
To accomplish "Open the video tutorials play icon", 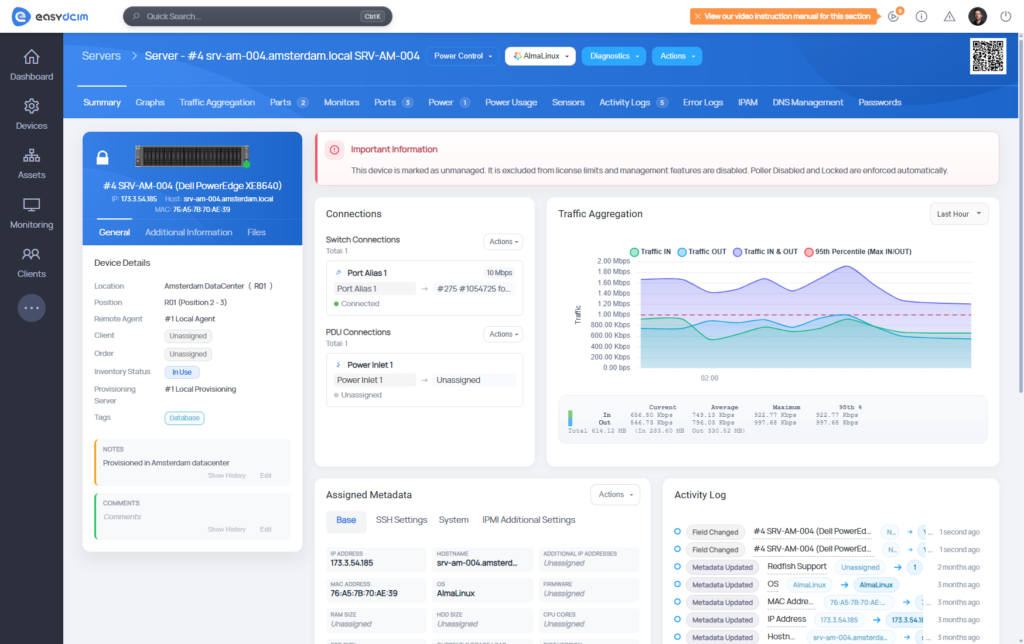I will (x=893, y=16).
